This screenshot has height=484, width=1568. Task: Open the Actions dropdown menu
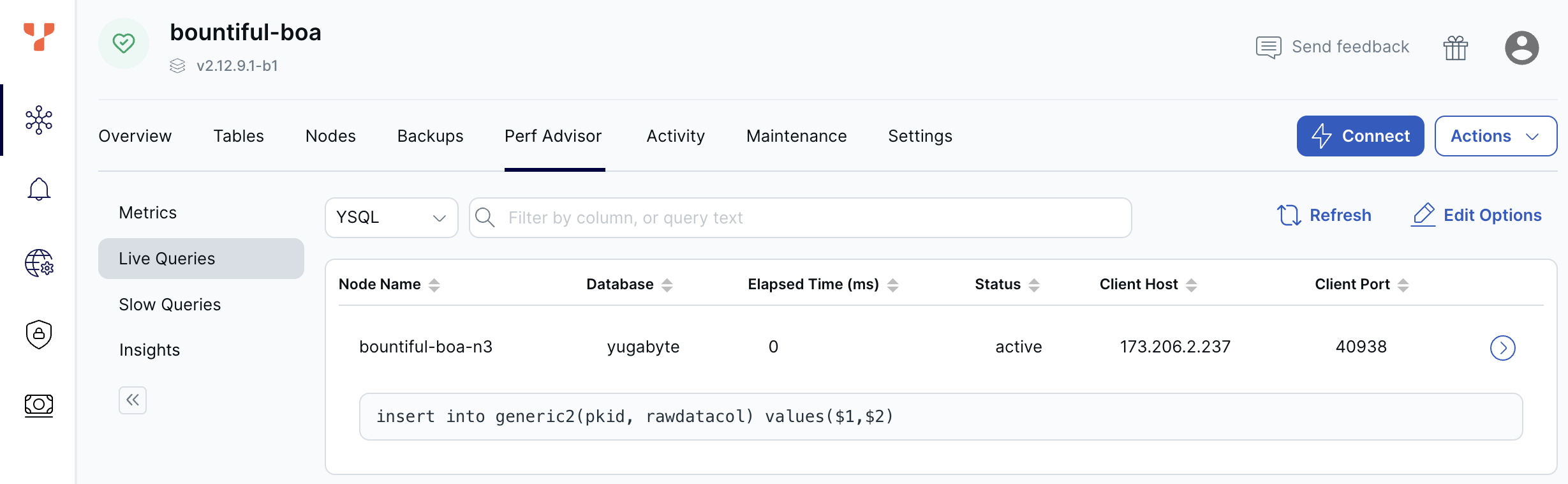(x=1495, y=136)
